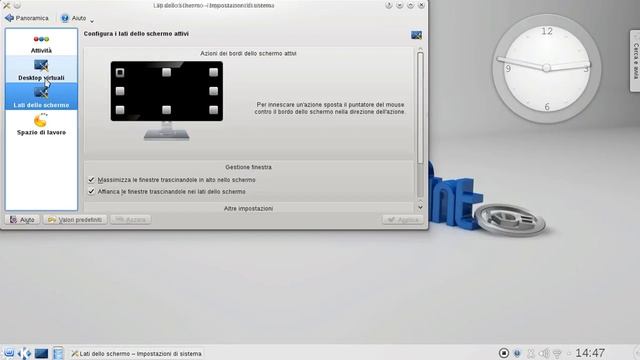This screenshot has height=360, width=640.
Task: Click the bottom-left screen corner square
Action: 120,110
